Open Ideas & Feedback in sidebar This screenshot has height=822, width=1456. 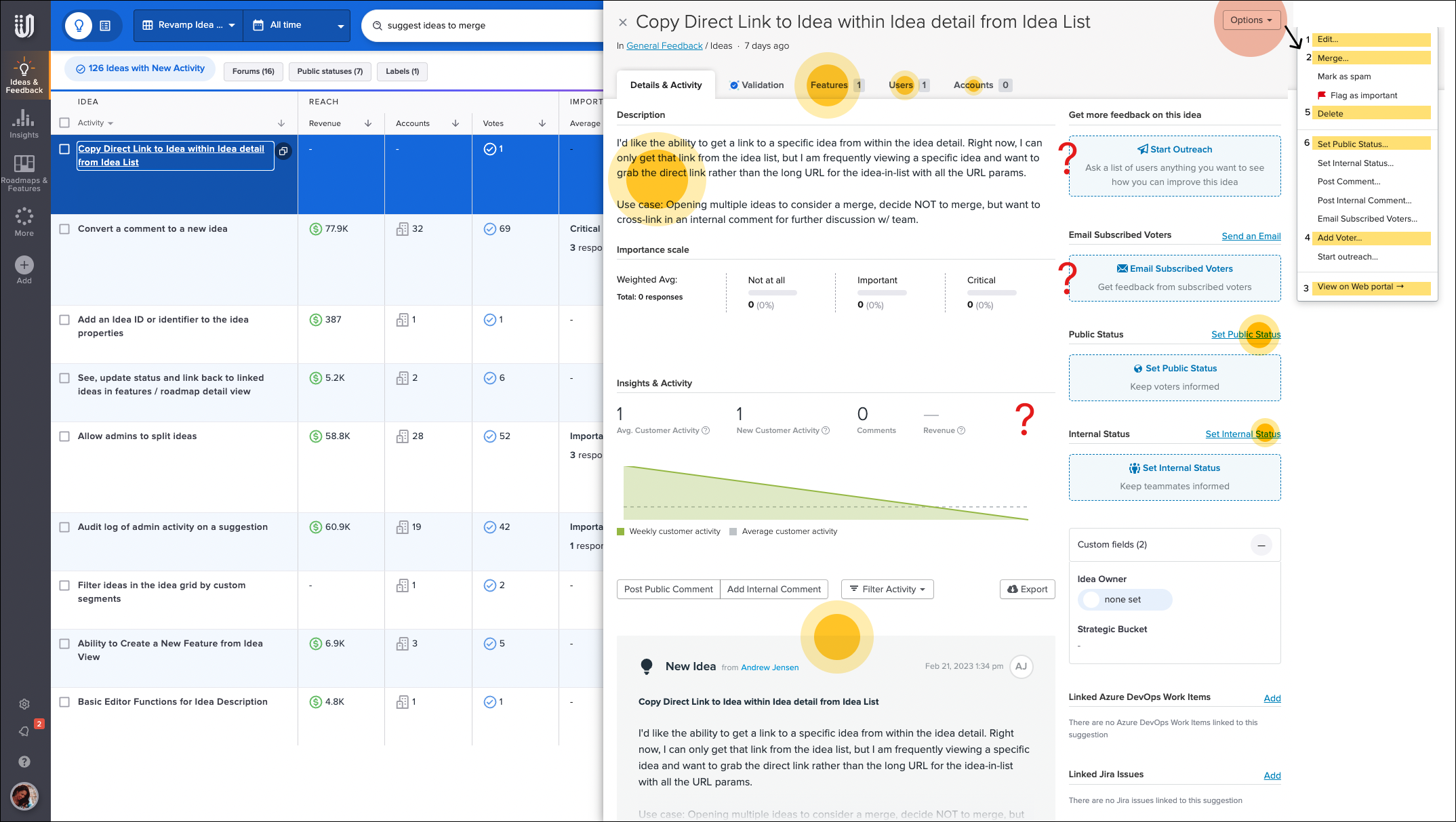tap(24, 75)
